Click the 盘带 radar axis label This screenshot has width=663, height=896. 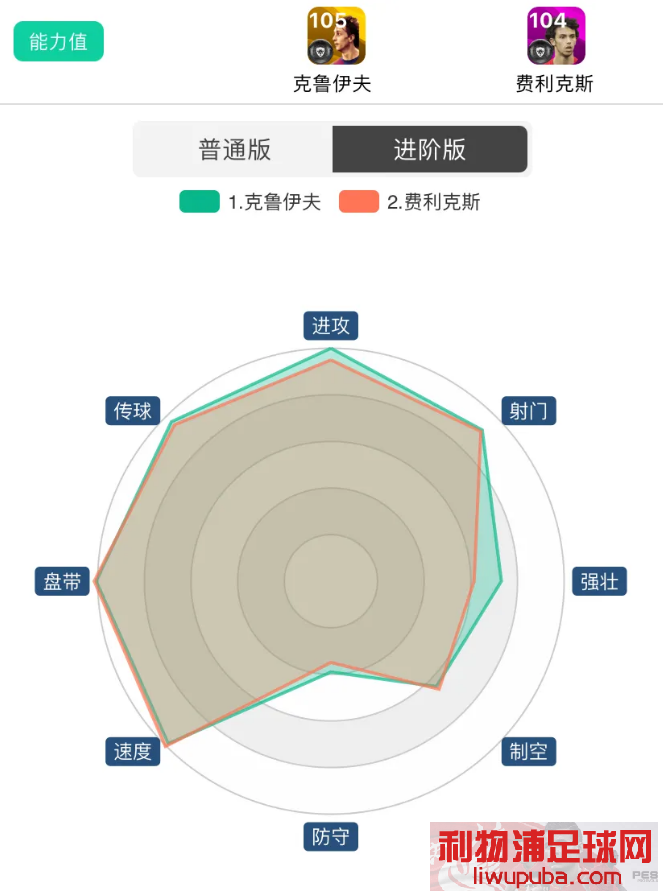(62, 581)
